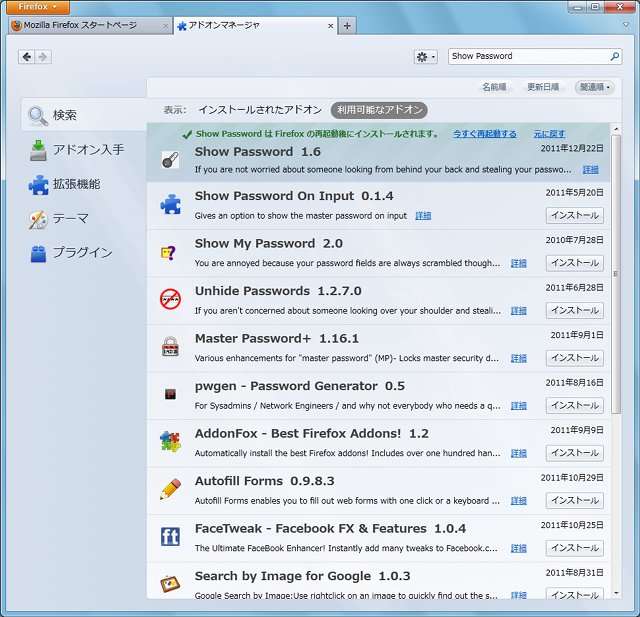The width and height of the screenshot is (640, 617).
Task: Click the AddonFox puzzle pieces icon
Action: [x=170, y=442]
